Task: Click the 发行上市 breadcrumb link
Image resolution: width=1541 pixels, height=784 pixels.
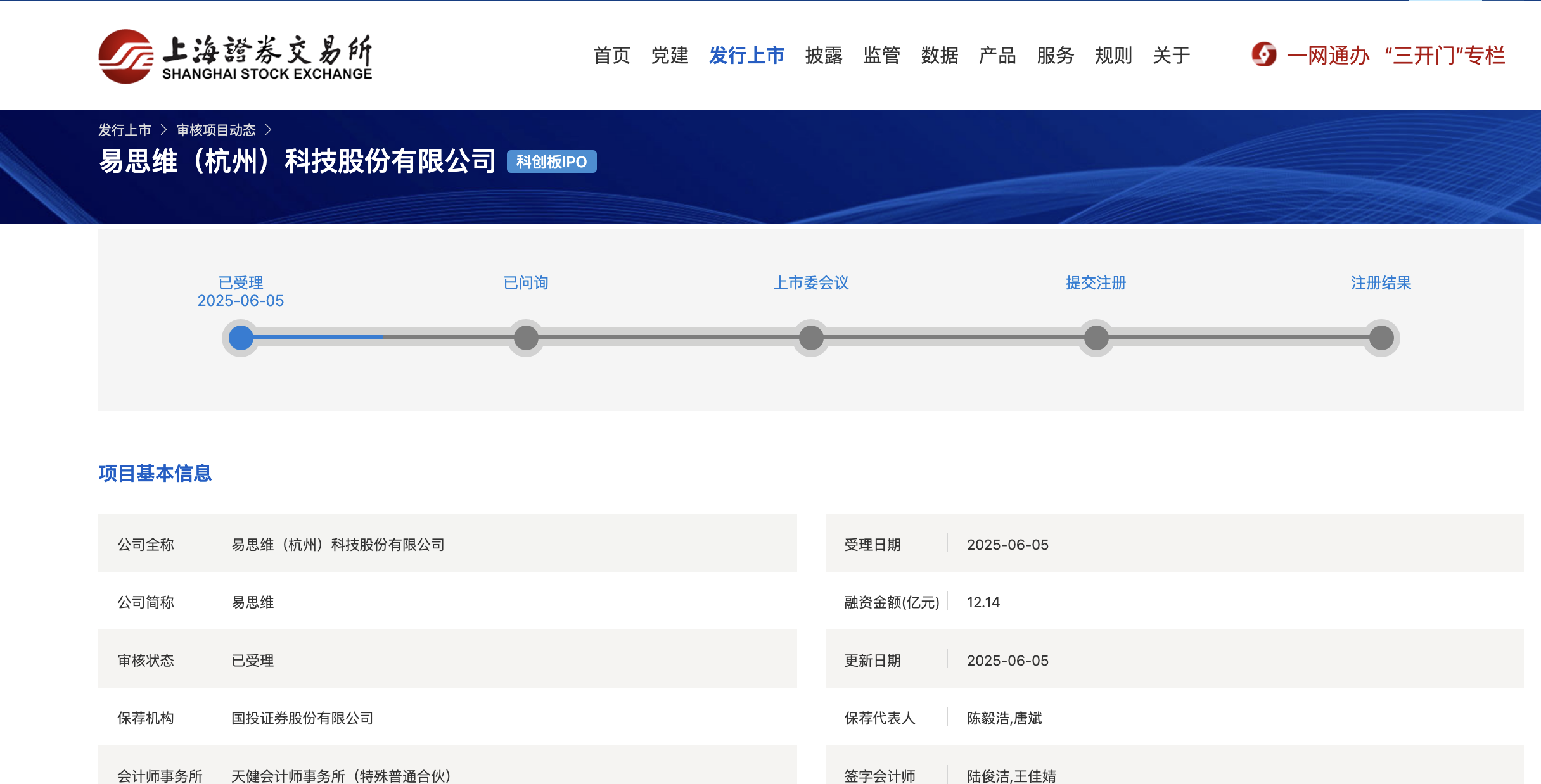Action: [125, 130]
